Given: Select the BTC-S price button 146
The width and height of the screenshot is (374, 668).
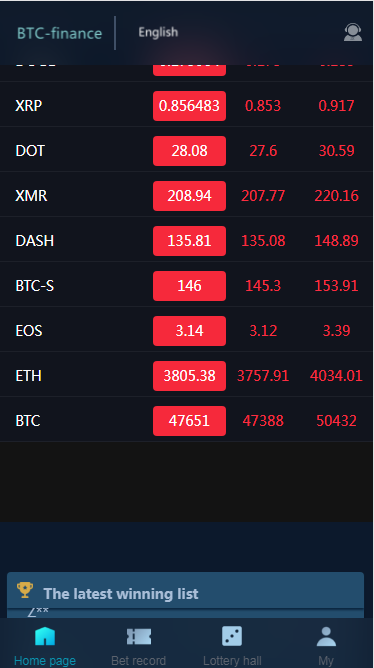Looking at the screenshot, I should (x=189, y=286).
